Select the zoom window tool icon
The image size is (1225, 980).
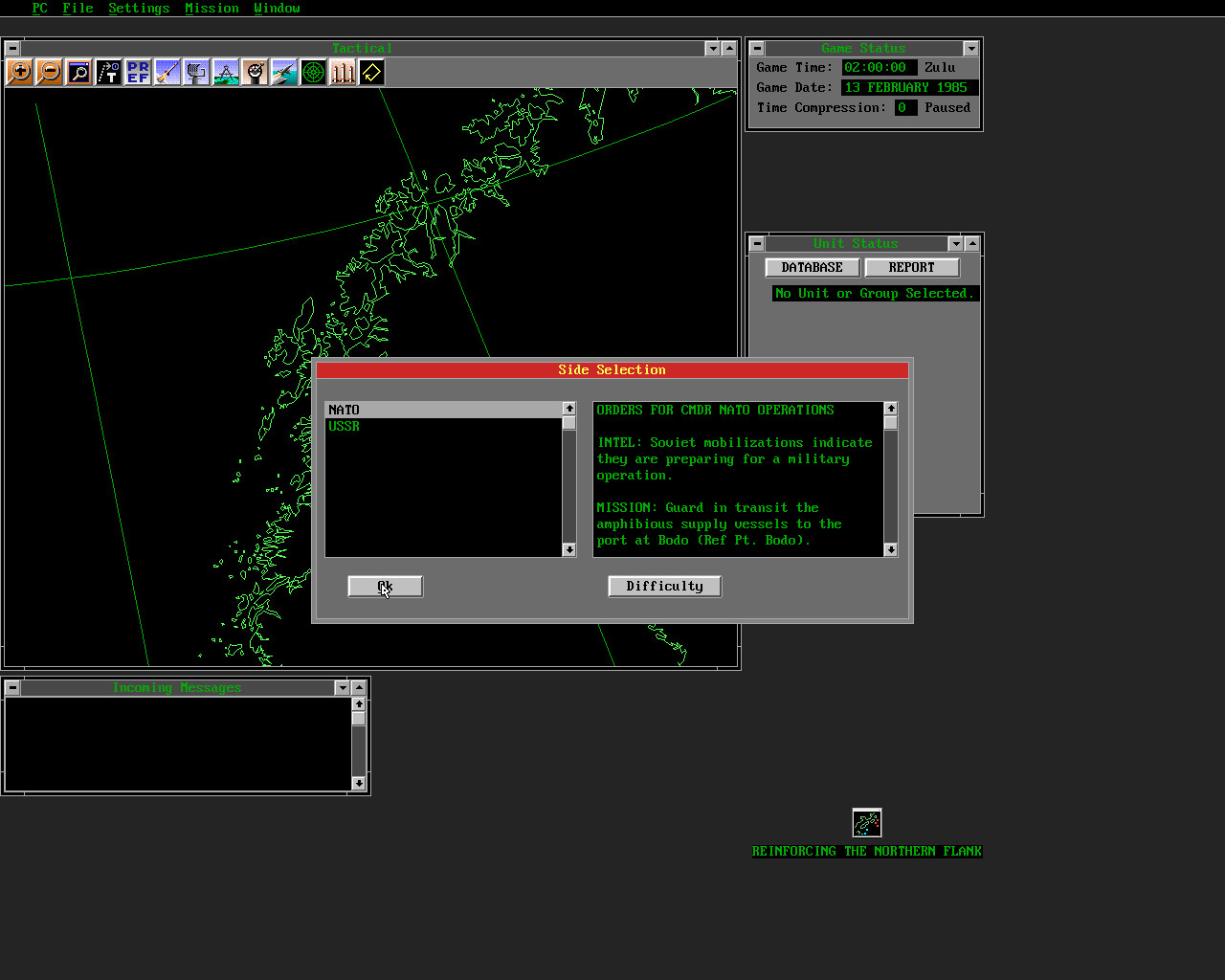click(78, 73)
